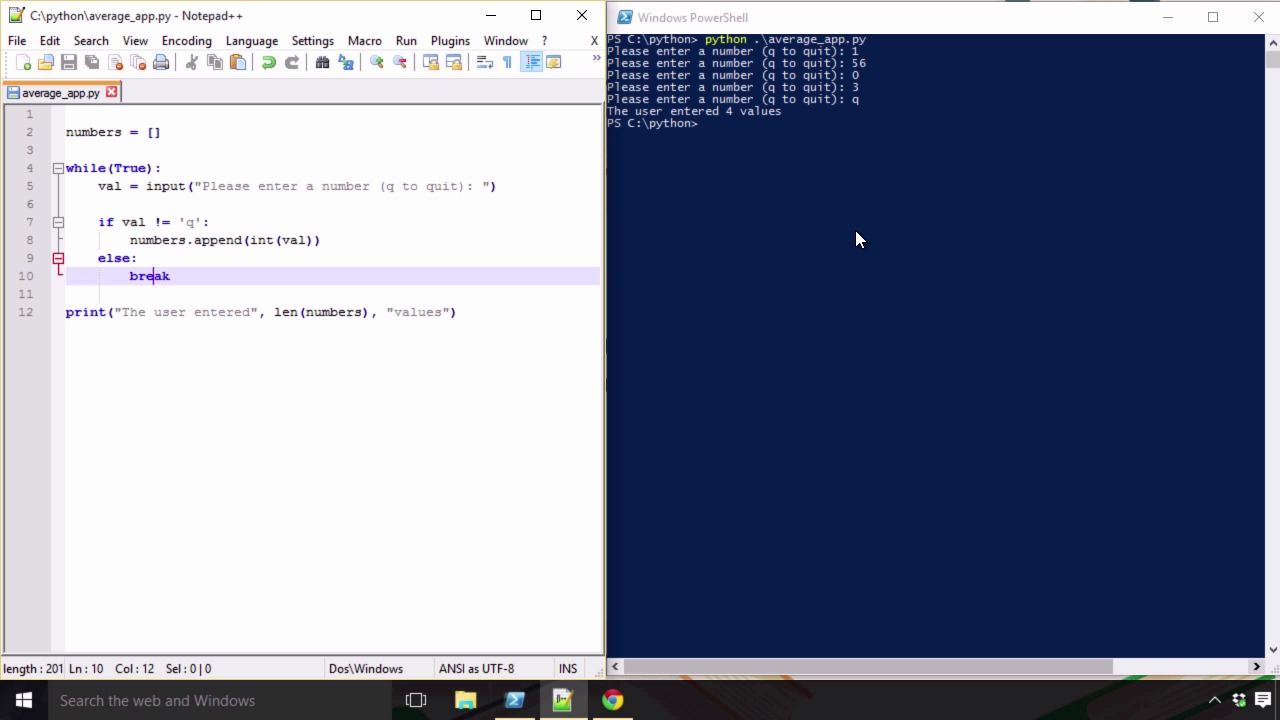The image size is (1280, 720).
Task: Close document with X at menu bar end
Action: (x=594, y=41)
